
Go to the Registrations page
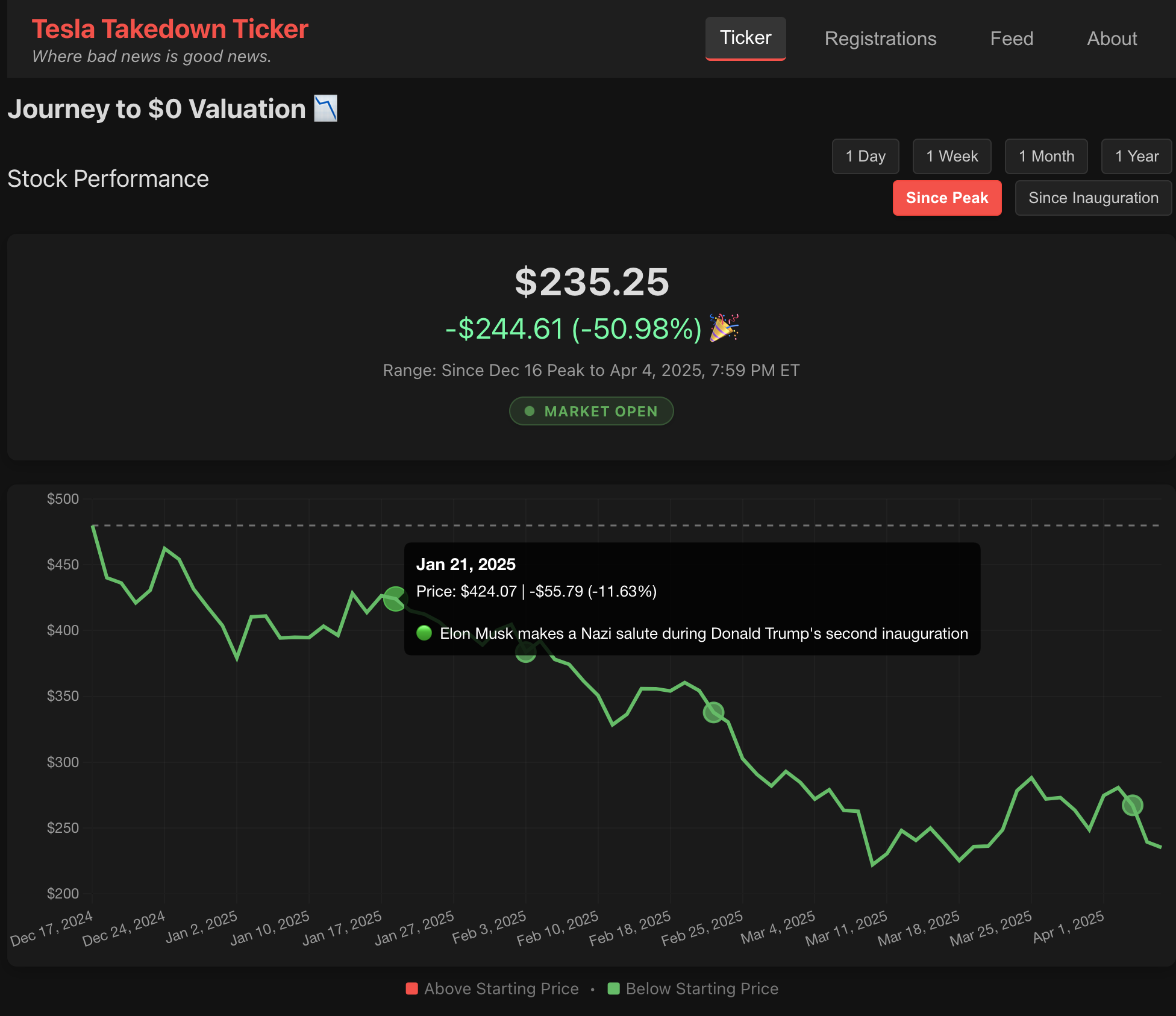click(x=880, y=39)
